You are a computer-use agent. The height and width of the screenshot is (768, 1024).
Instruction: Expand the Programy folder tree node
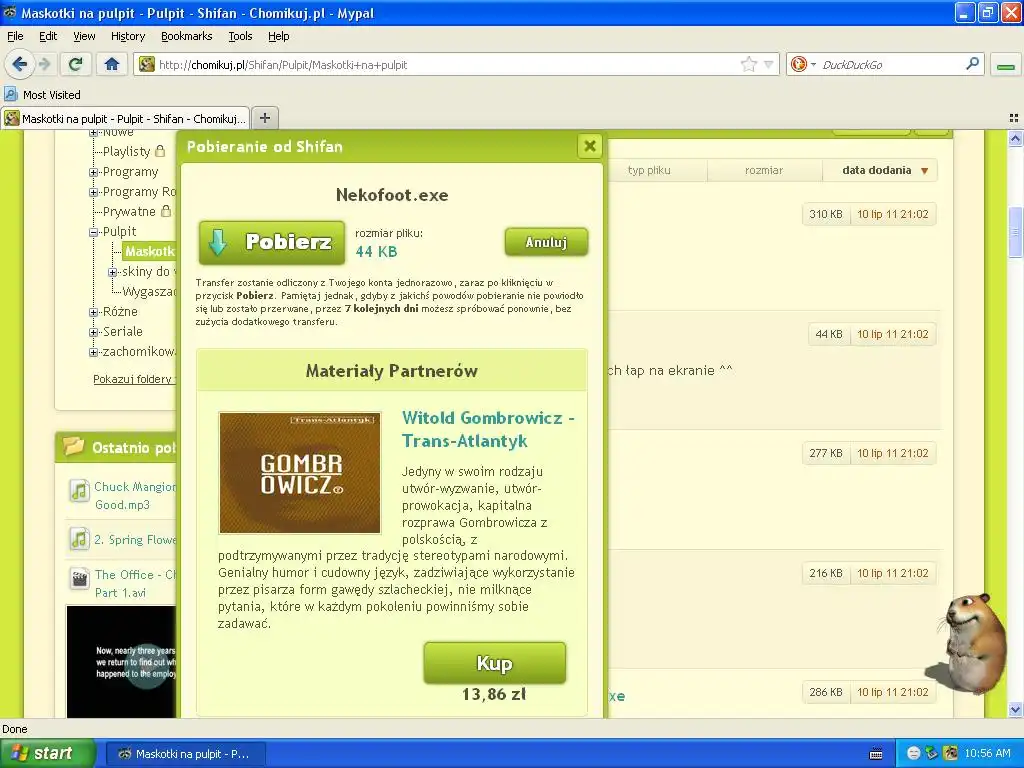[93, 172]
